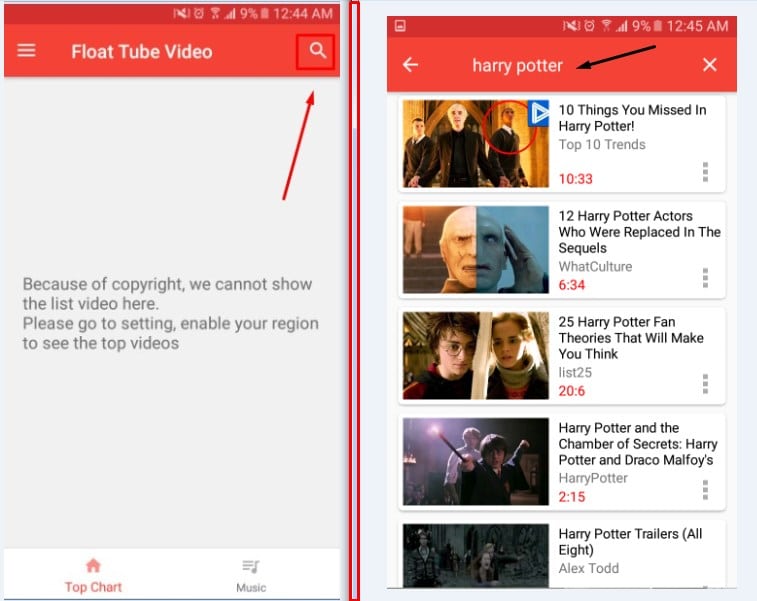Open the hamburger menu in Float Tube Video
The height and width of the screenshot is (601, 757).
[27, 50]
